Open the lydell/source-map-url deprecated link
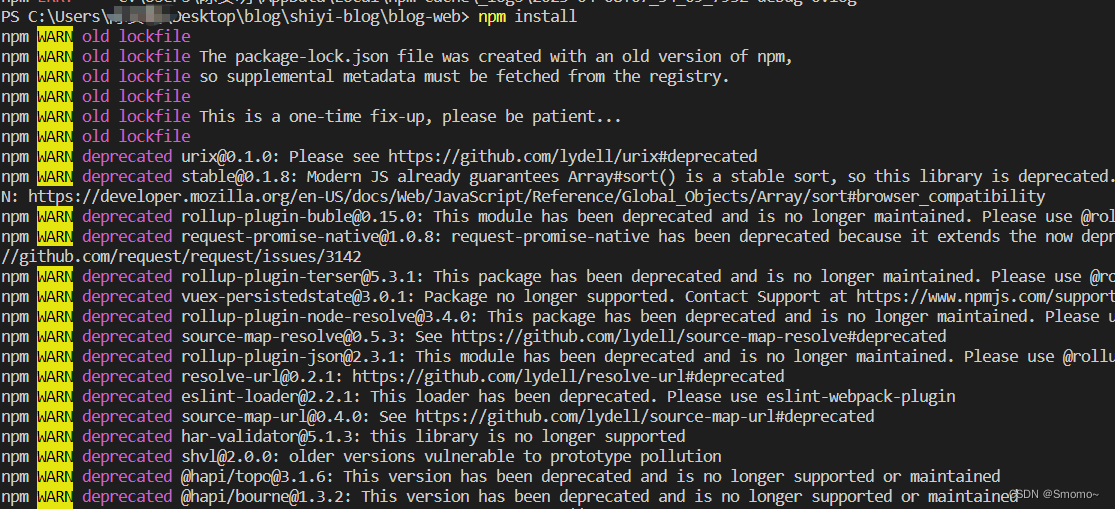1115x509 pixels. click(x=644, y=416)
